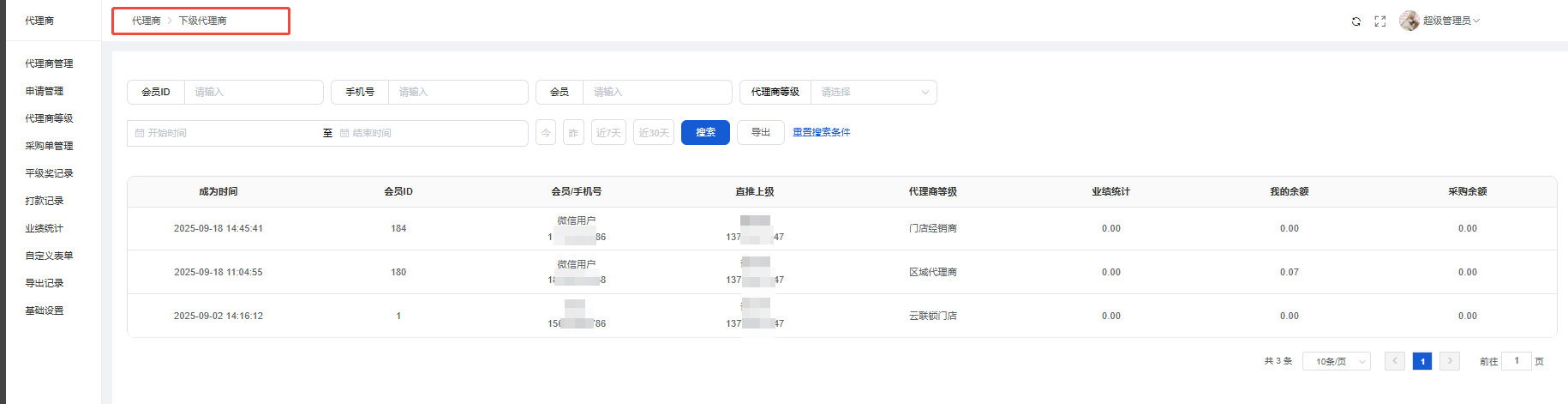The width and height of the screenshot is (1568, 404).
Task: Click the blue 搜索 button
Action: (x=705, y=132)
